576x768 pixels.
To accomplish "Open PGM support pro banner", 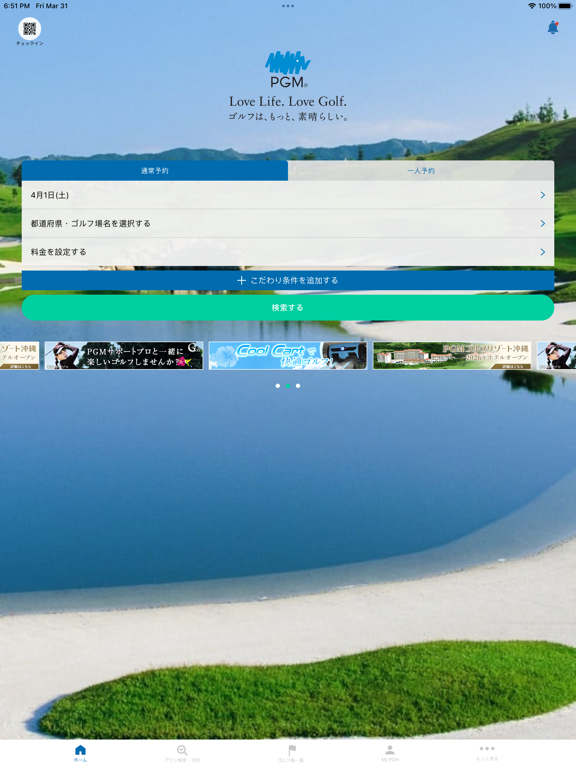I will point(124,356).
